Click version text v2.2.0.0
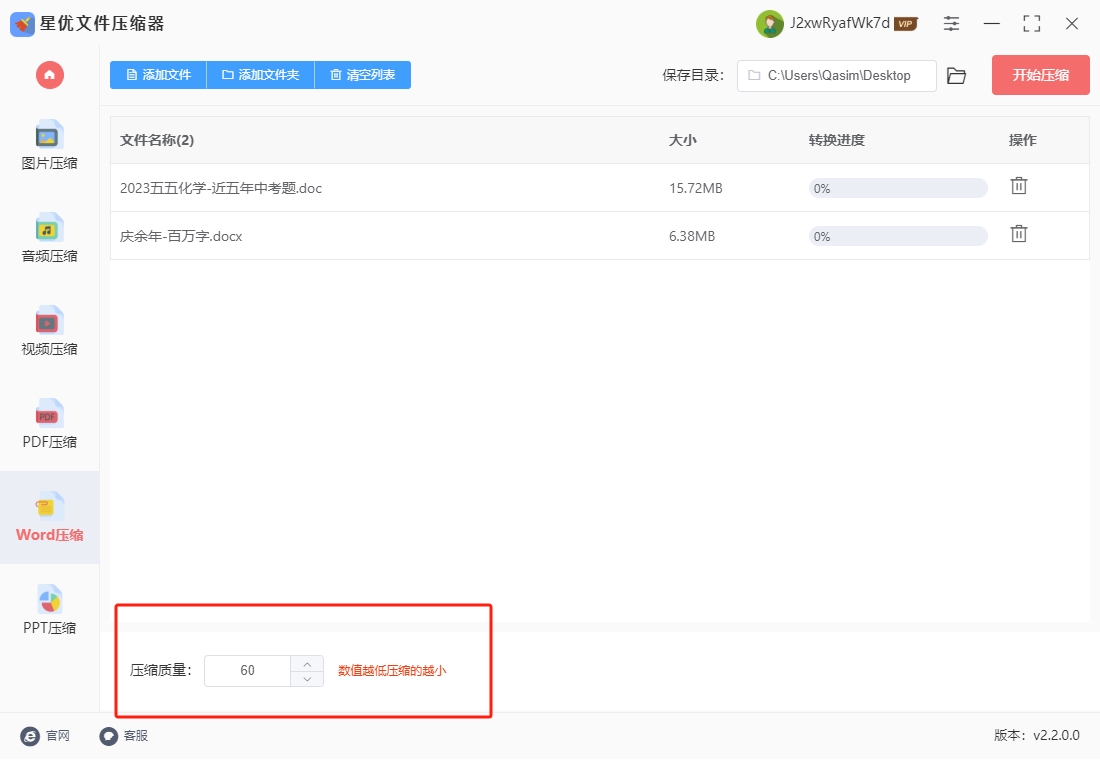 click(1057, 735)
